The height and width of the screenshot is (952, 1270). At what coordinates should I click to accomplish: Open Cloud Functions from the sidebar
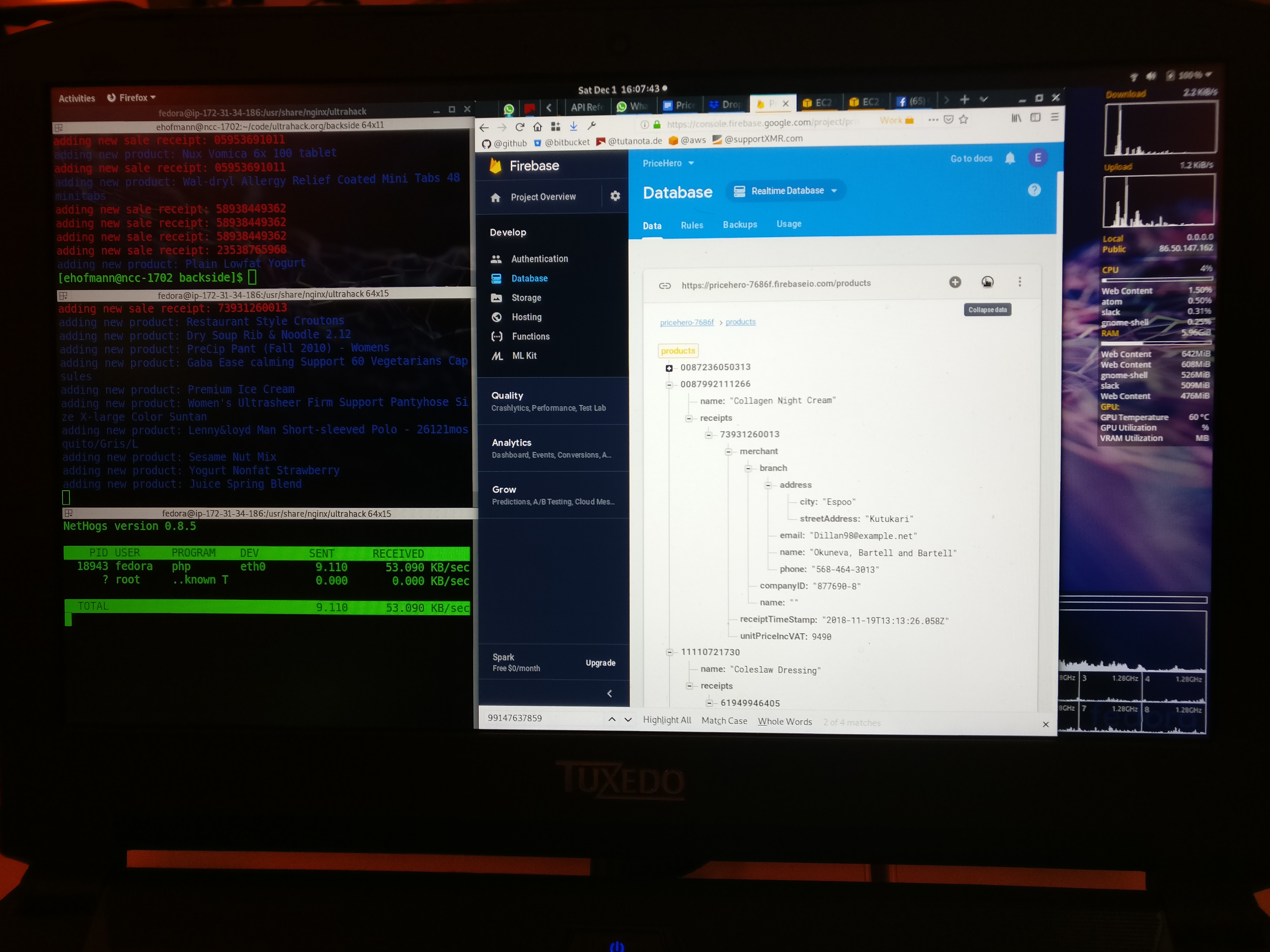(x=530, y=336)
